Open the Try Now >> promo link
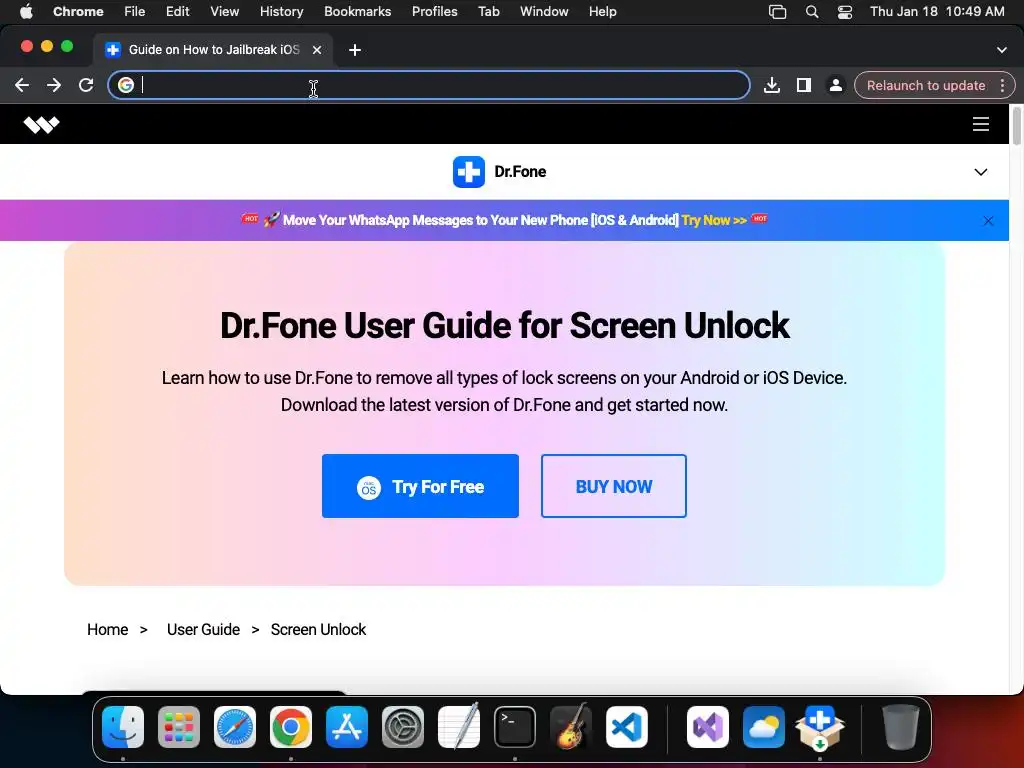 pyautogui.click(x=714, y=220)
